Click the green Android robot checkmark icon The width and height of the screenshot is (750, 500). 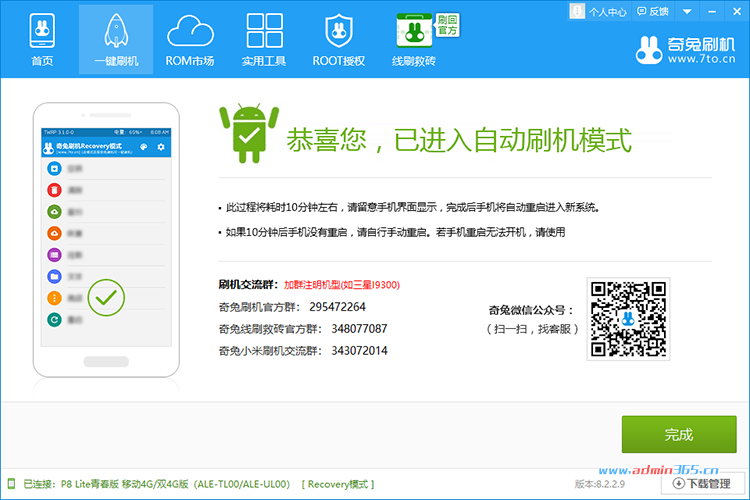click(249, 133)
